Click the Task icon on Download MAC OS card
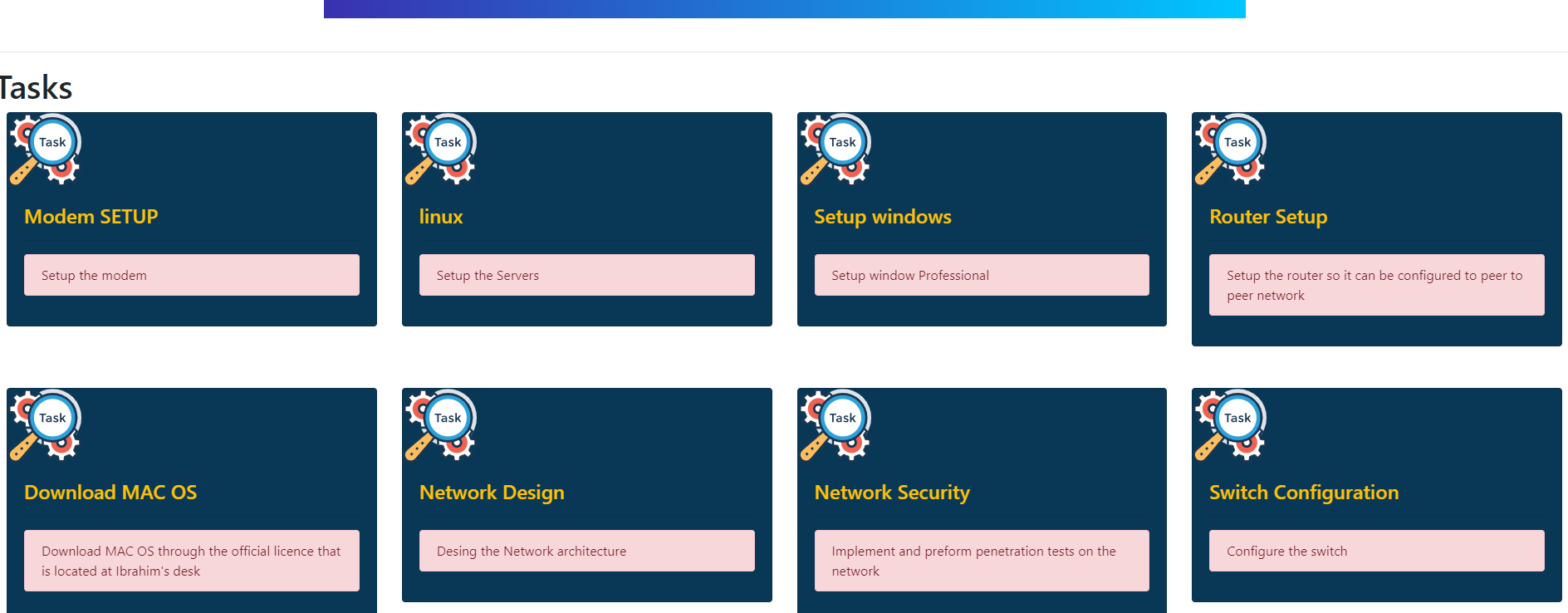 tap(45, 425)
